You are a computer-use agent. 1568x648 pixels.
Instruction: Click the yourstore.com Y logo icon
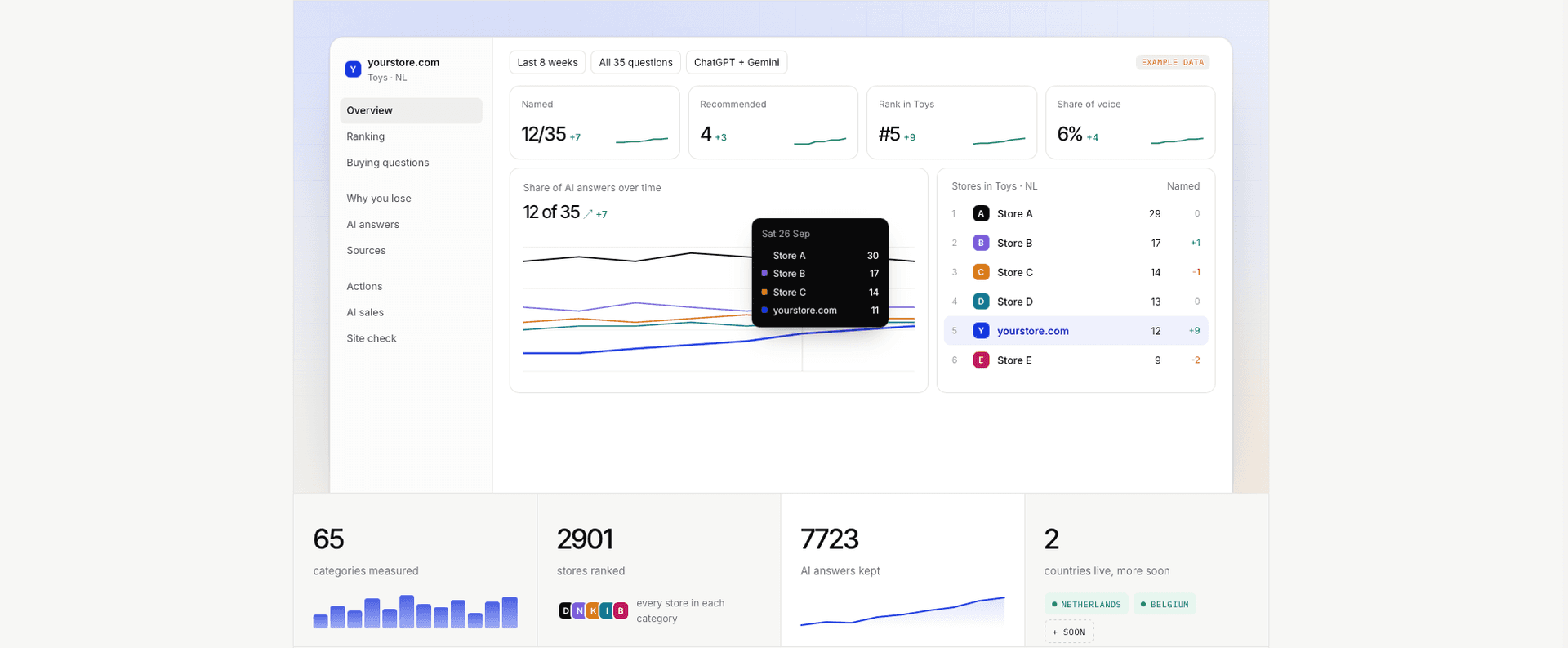[353, 69]
